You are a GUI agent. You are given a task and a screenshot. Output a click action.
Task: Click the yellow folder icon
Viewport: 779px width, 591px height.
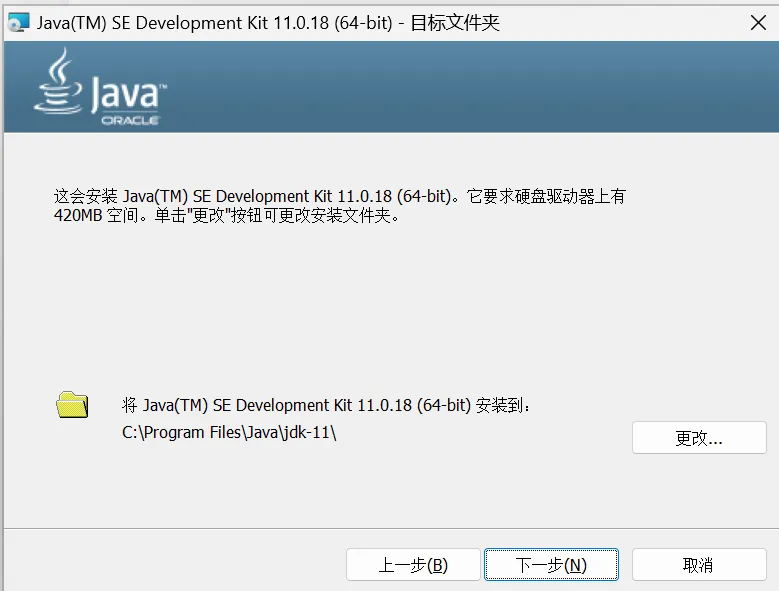73,404
